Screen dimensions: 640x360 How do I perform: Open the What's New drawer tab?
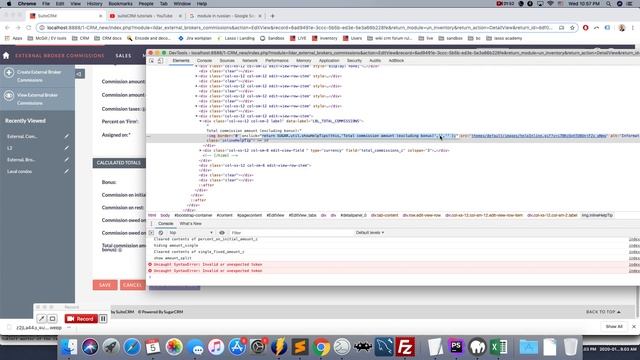191,224
